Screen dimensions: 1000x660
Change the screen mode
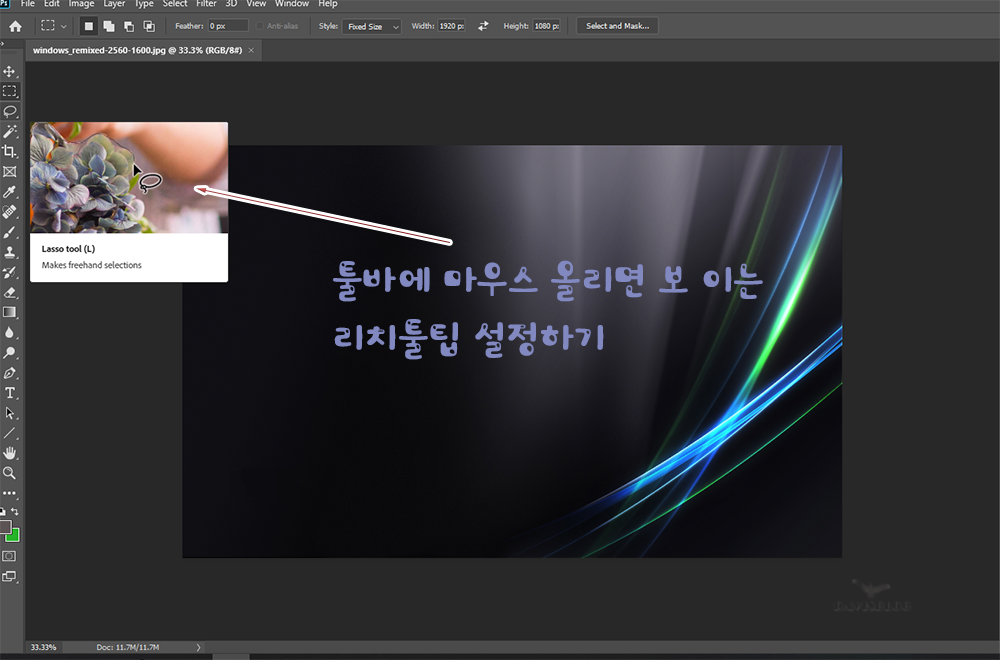pos(9,576)
